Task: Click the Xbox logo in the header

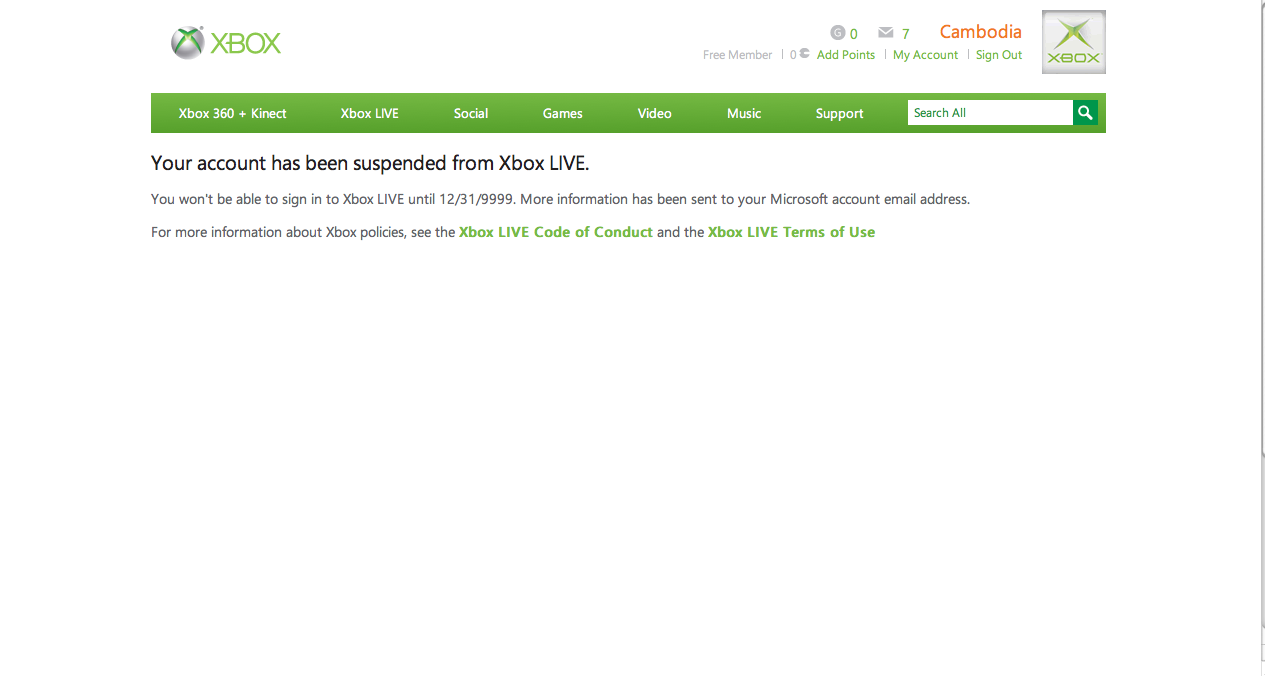Action: 226,43
